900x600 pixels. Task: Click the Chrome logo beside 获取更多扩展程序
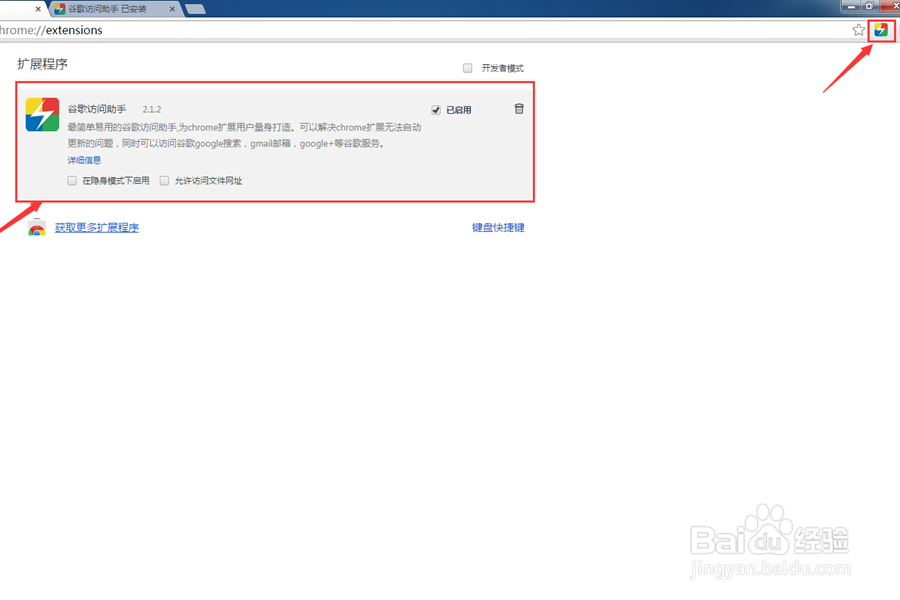tap(37, 227)
